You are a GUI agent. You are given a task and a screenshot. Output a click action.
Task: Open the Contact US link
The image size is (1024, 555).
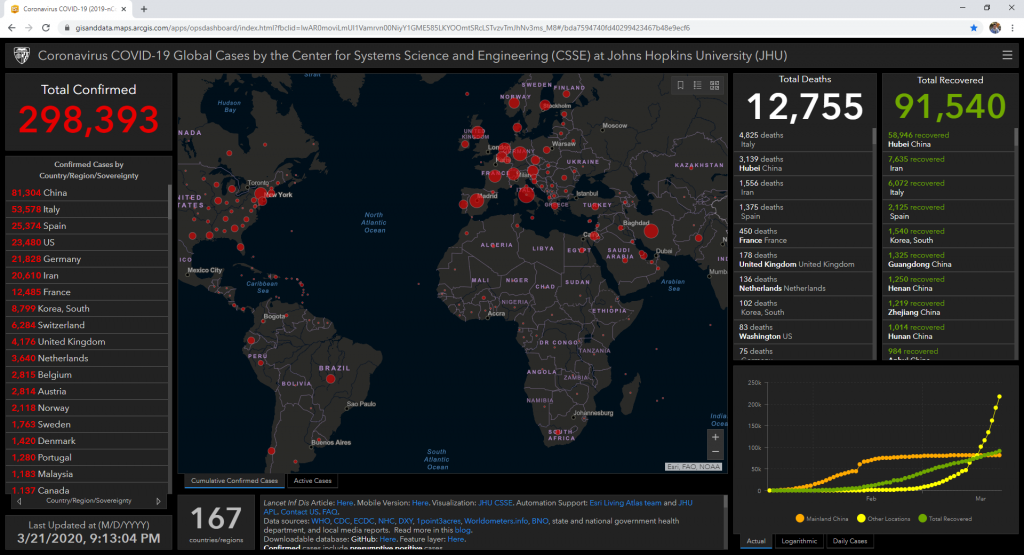(x=300, y=512)
